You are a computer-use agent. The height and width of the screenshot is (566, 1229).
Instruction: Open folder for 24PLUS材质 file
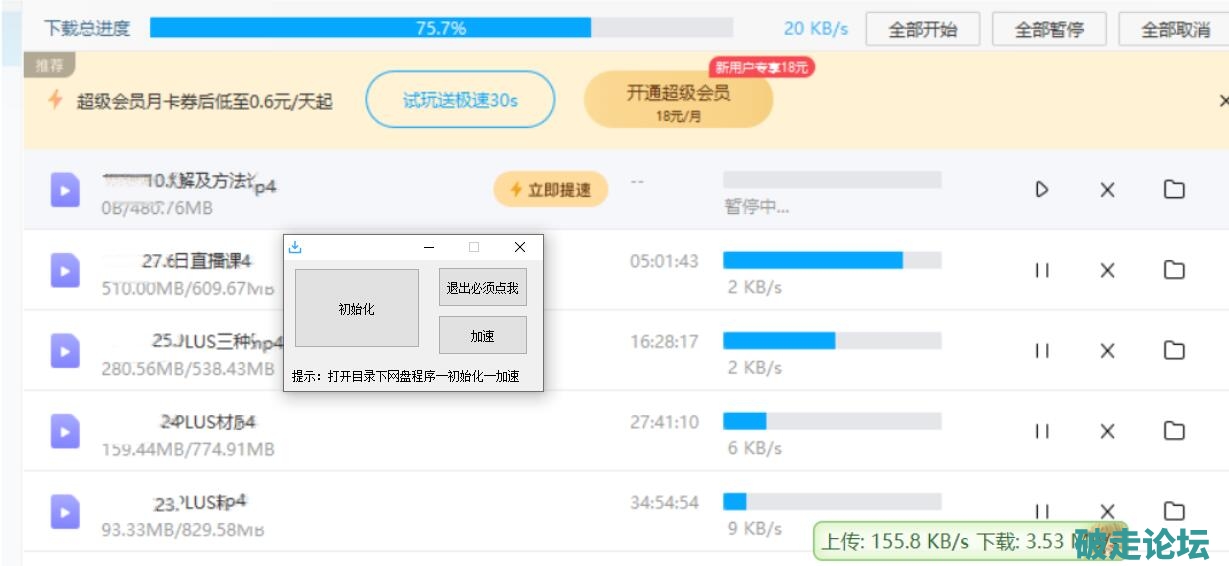pyautogui.click(x=1174, y=431)
